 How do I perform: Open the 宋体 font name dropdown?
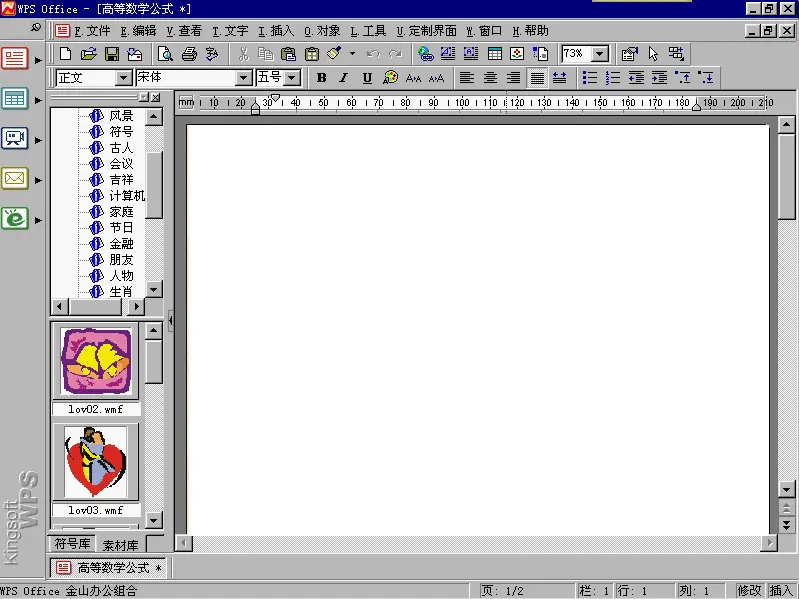coord(243,78)
